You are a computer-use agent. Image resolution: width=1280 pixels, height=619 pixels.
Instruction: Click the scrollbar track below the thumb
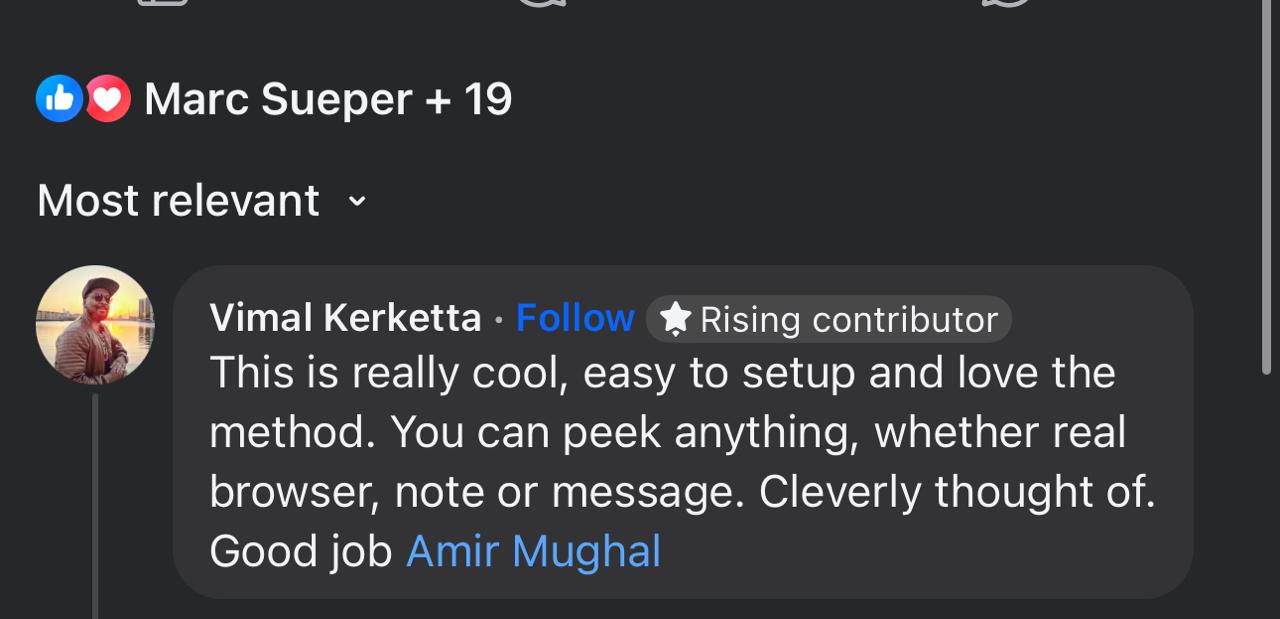coord(1267,500)
